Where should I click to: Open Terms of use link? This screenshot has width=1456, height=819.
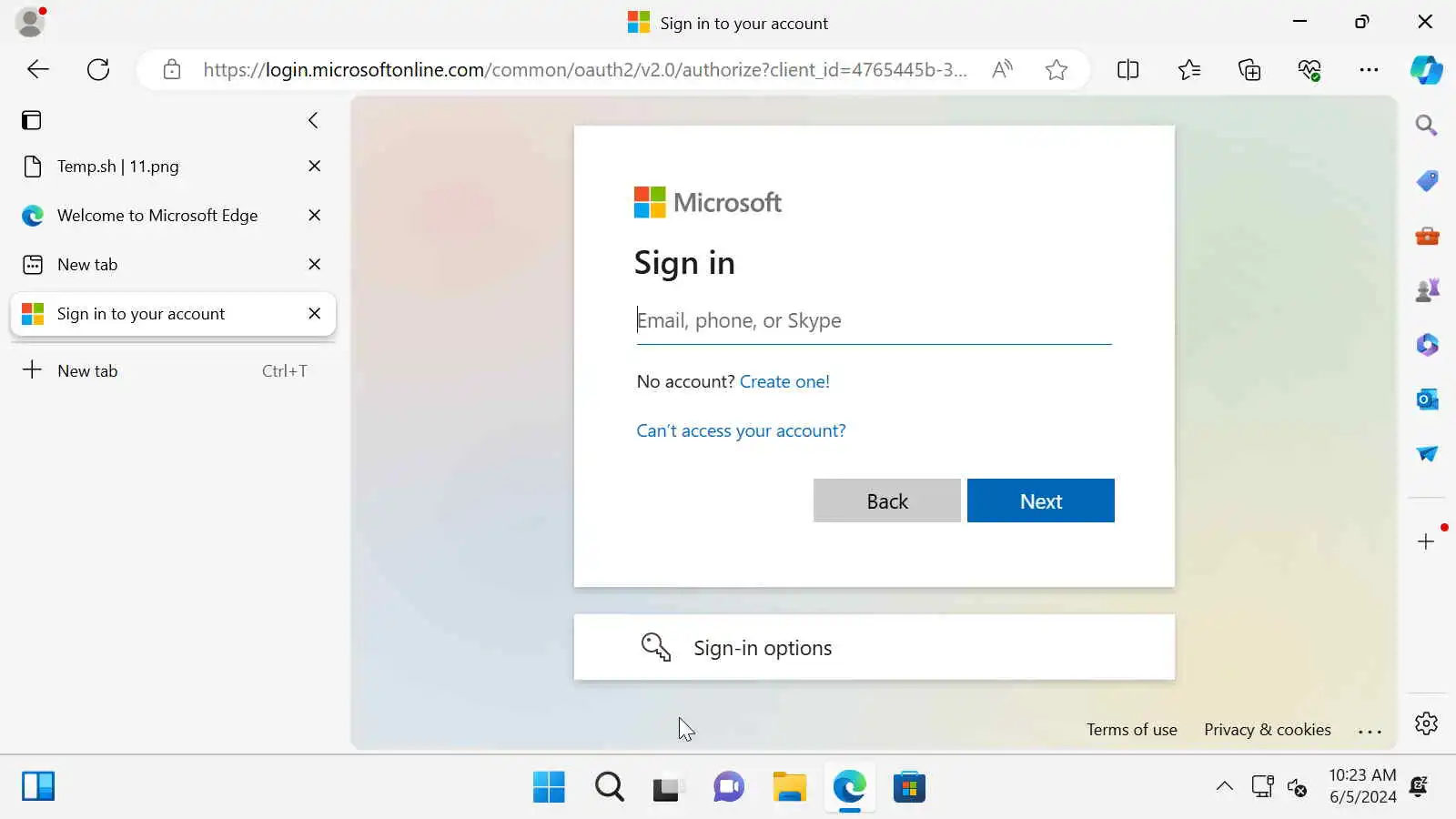pyautogui.click(x=1131, y=730)
